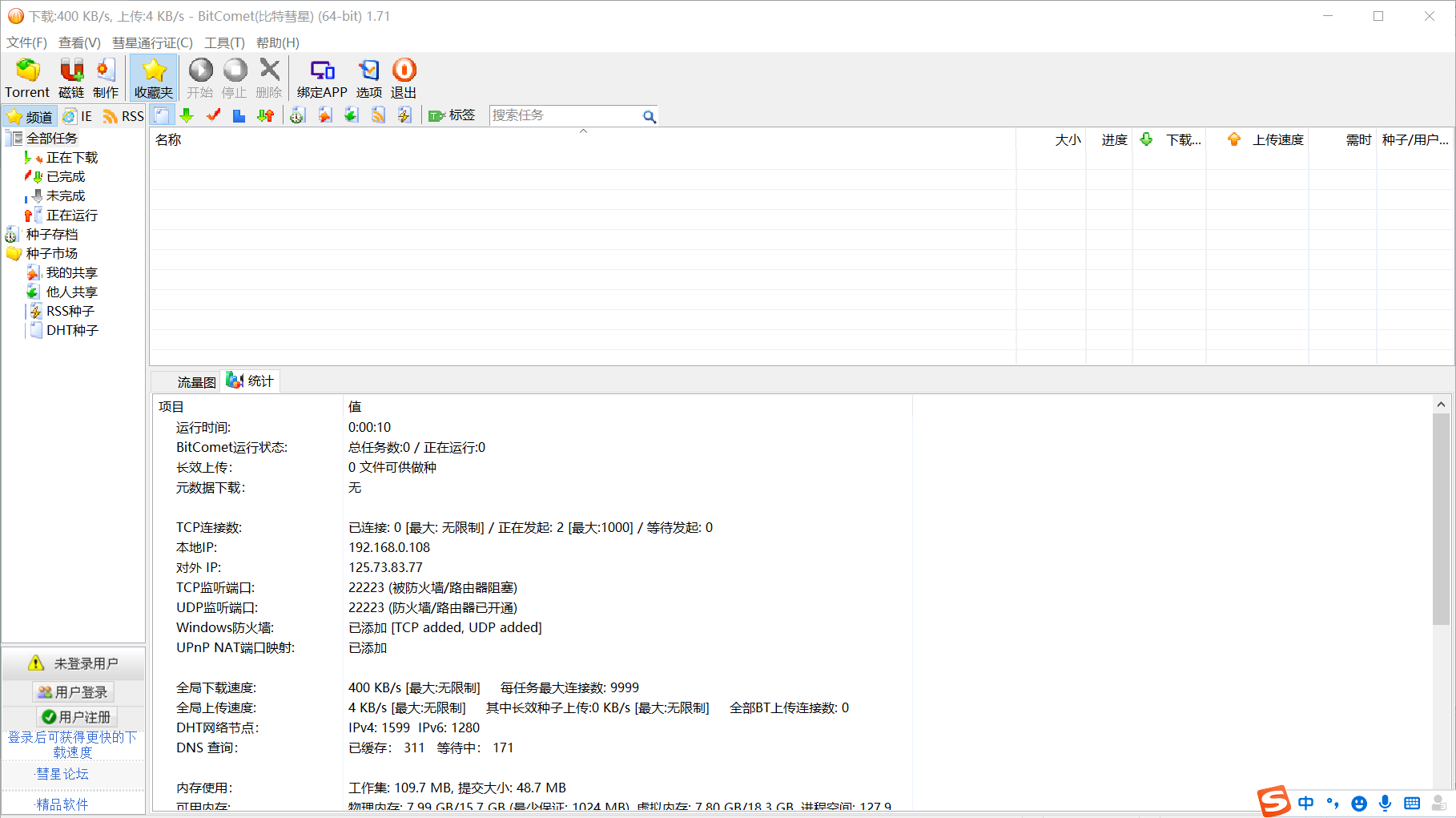Toggle the 收藏夹 favorites panel
The image size is (1456, 818).
[x=153, y=79]
